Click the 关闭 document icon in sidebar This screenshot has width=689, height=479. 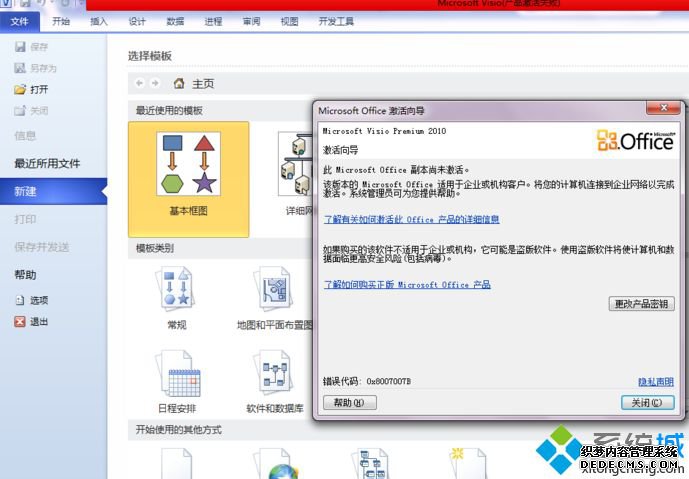pos(20,110)
